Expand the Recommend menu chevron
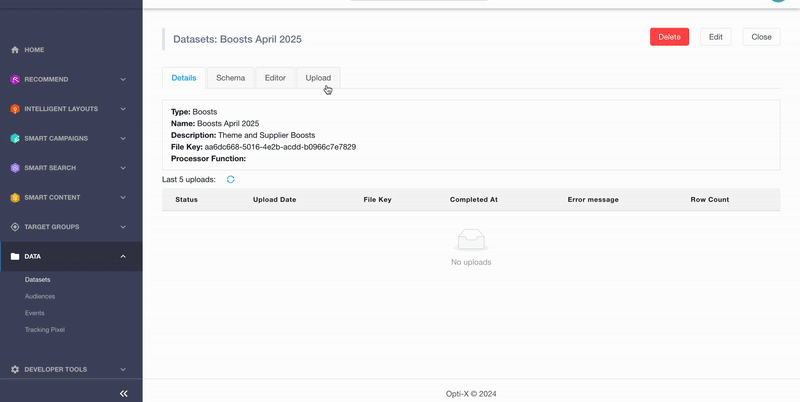800x402 pixels. [x=123, y=80]
